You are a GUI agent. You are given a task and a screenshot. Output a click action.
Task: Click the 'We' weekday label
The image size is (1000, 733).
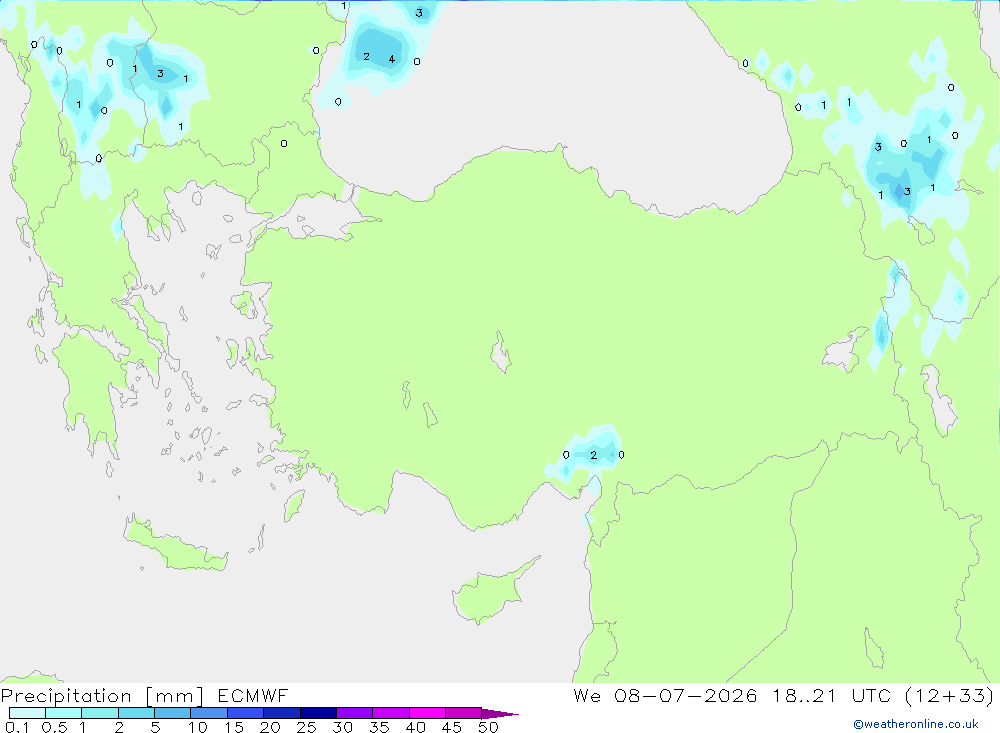(587, 696)
